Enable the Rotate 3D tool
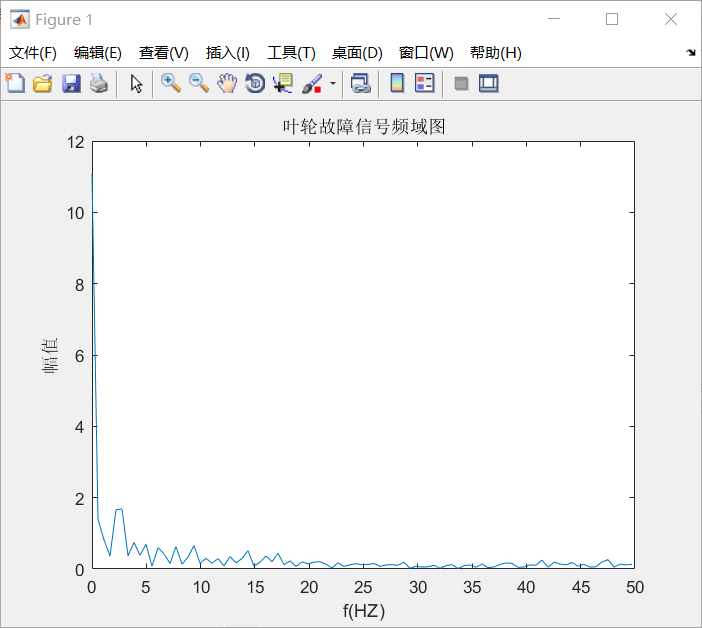 [255, 83]
